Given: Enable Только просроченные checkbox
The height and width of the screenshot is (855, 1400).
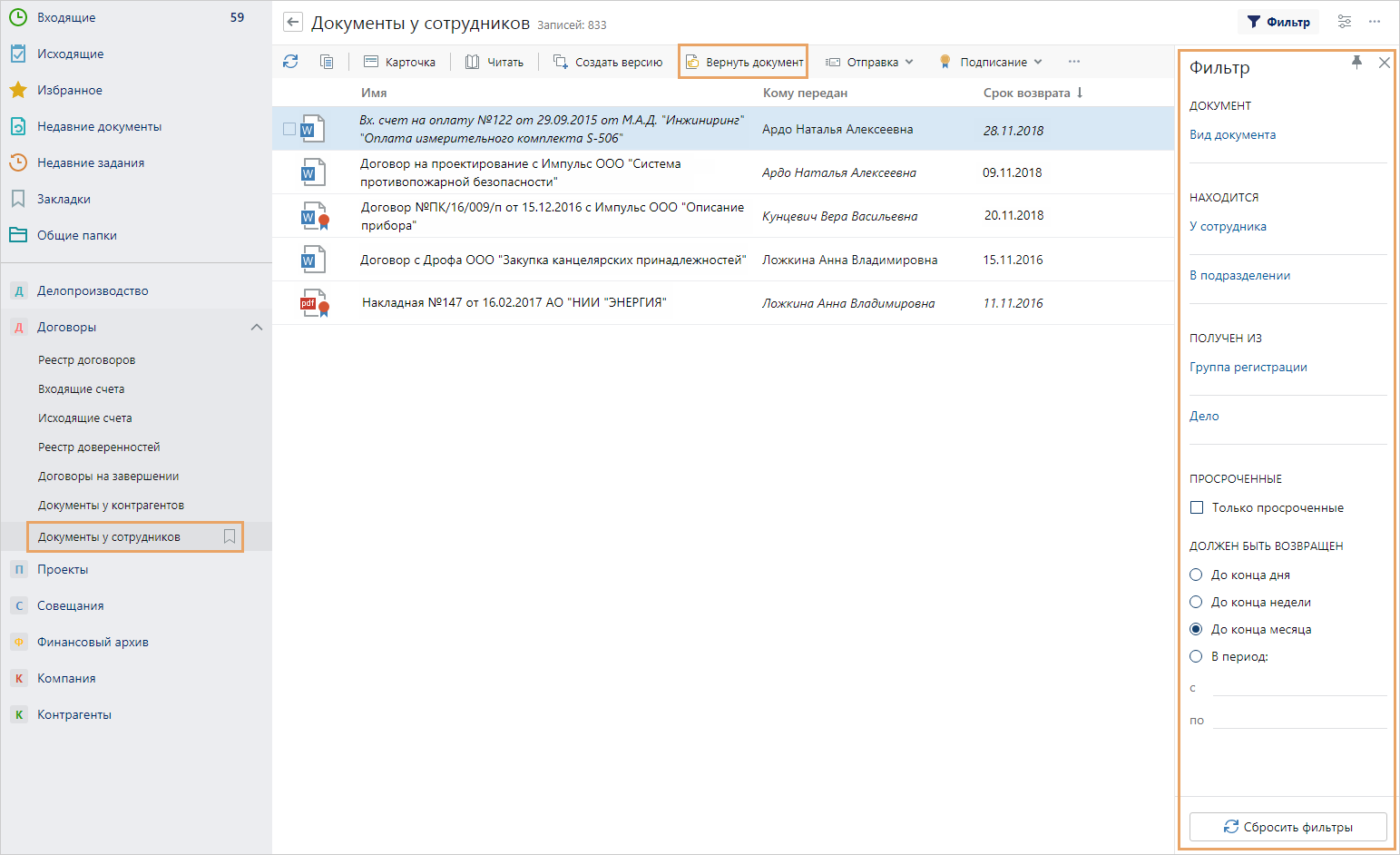Looking at the screenshot, I should coord(1197,507).
